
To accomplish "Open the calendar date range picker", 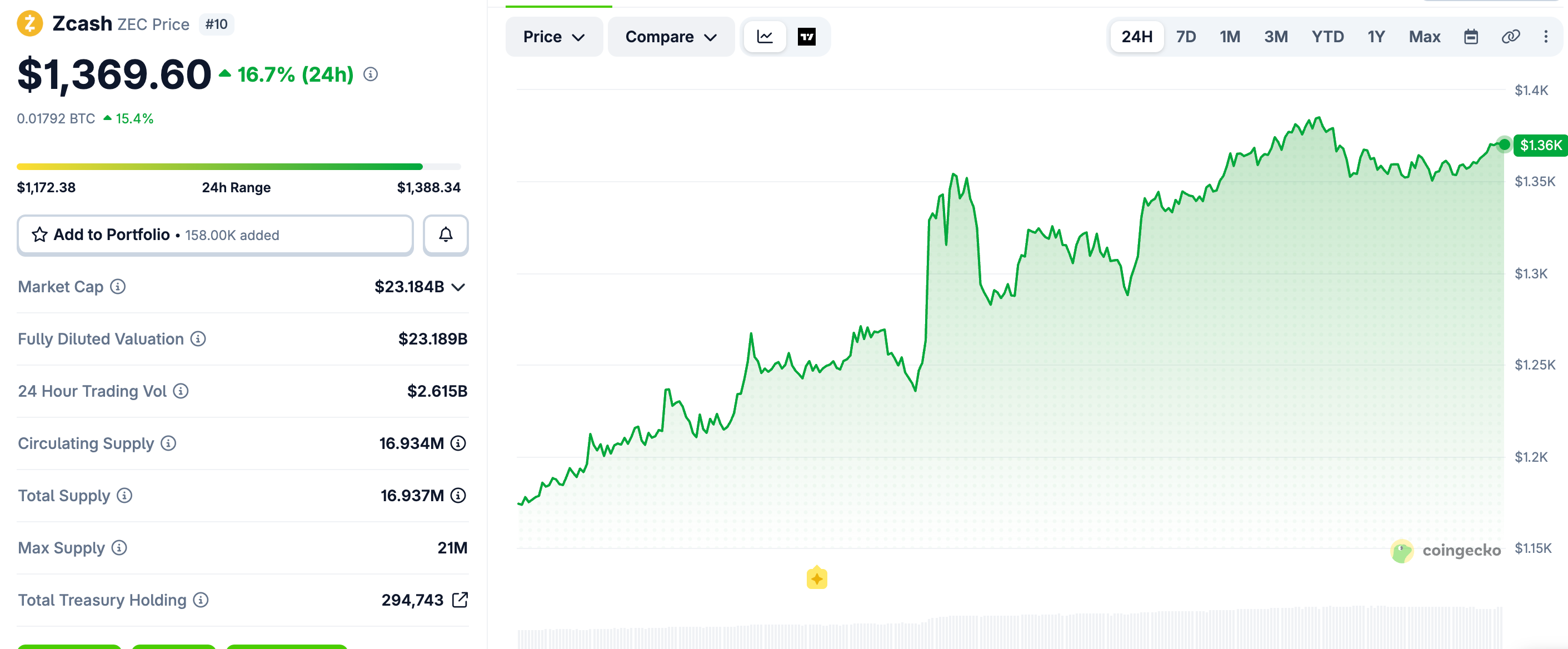I will 1471,37.
